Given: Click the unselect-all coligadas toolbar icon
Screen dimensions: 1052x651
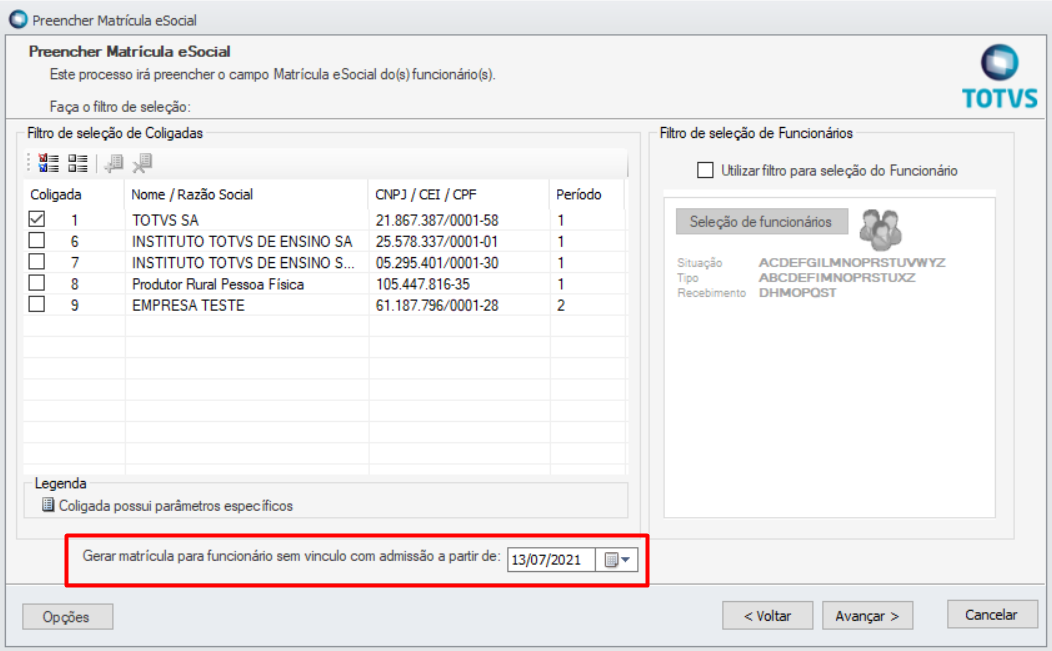Looking at the screenshot, I should tap(78, 163).
